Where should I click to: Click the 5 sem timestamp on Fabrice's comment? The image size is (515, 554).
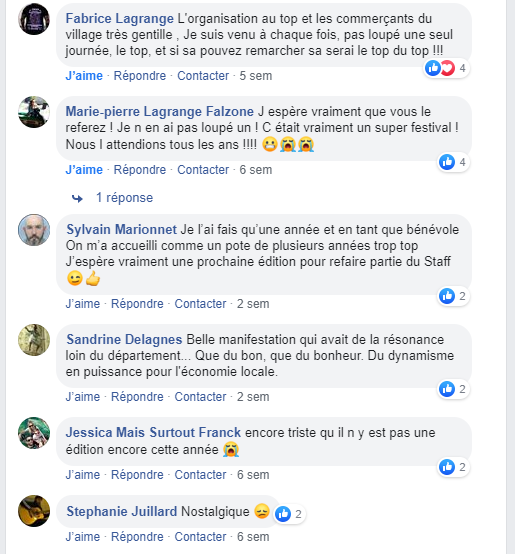[x=256, y=76]
